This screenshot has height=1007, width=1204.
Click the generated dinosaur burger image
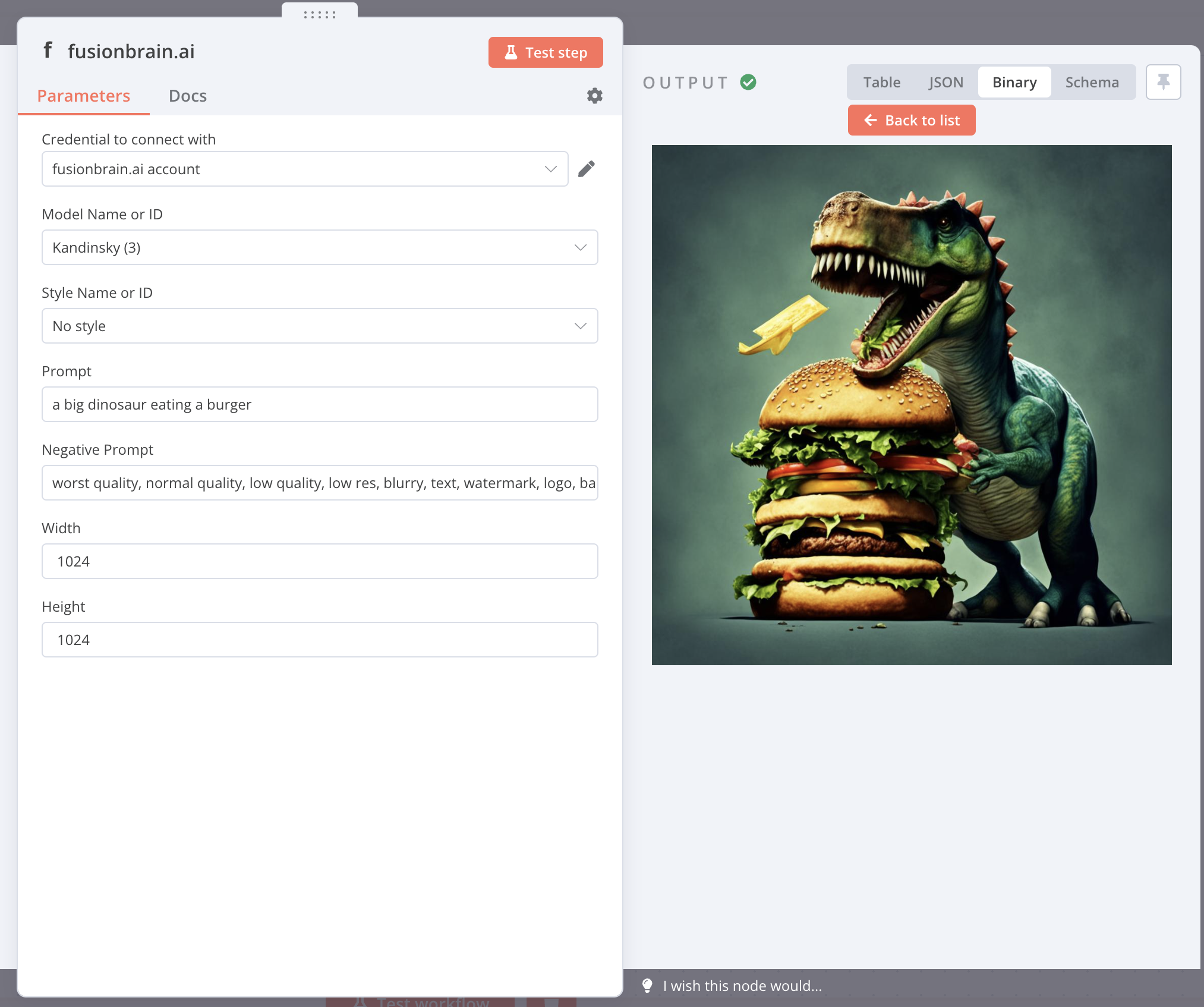(x=911, y=405)
